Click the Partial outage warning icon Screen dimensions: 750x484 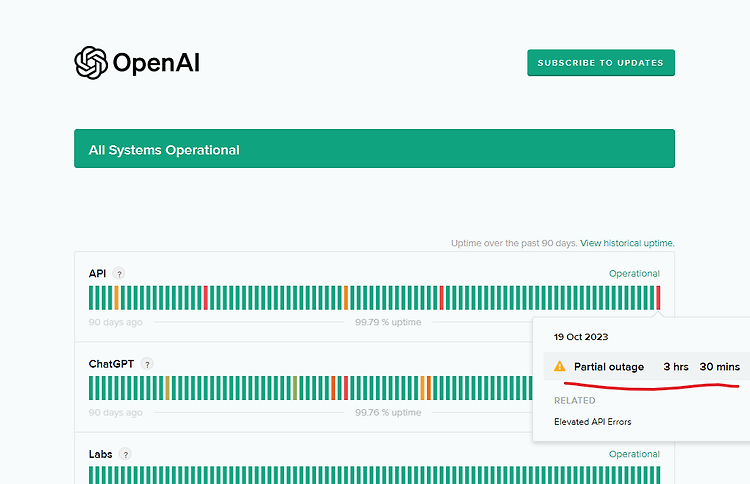pos(559,366)
